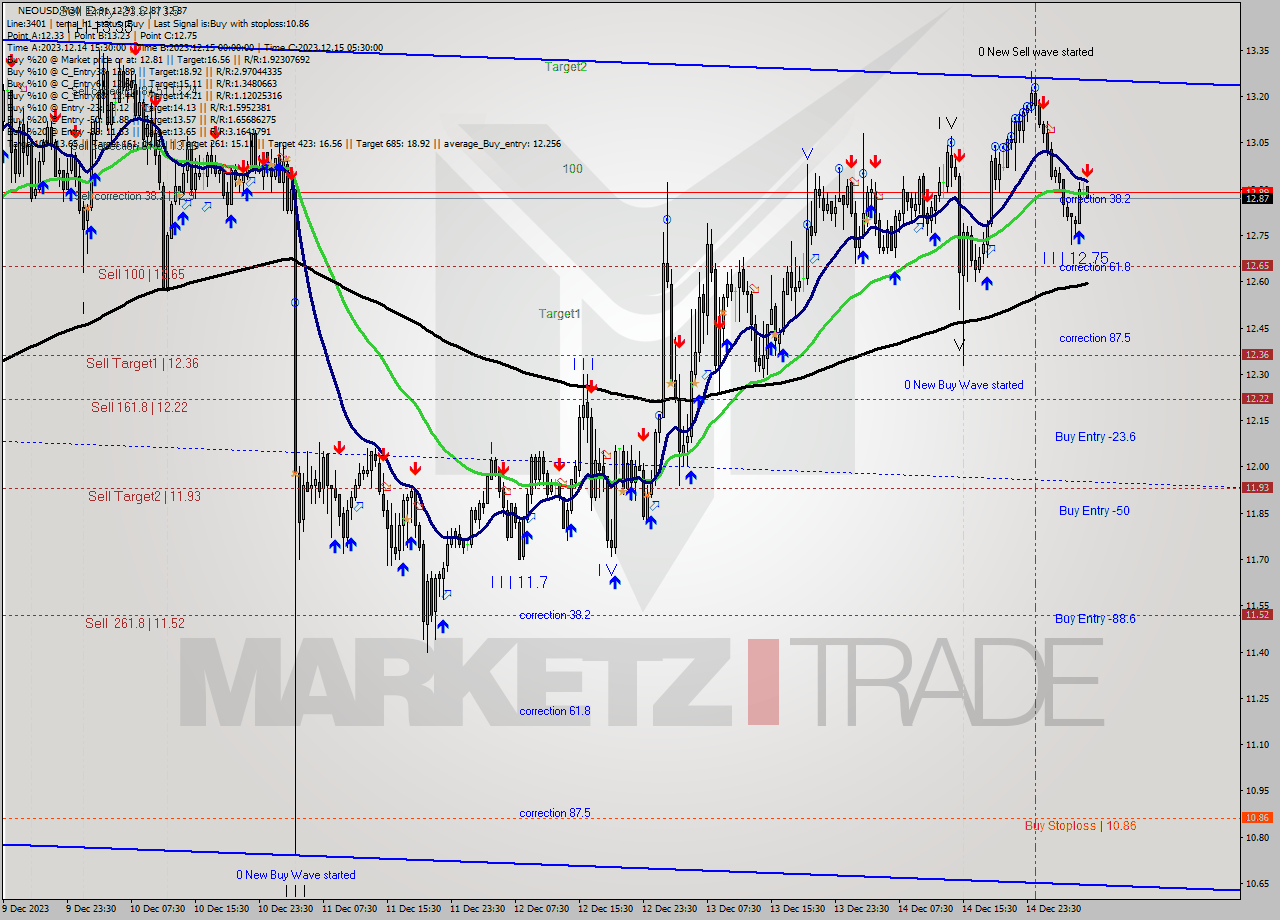Click 'Sell 261.8 | 11.52' label

click(135, 623)
